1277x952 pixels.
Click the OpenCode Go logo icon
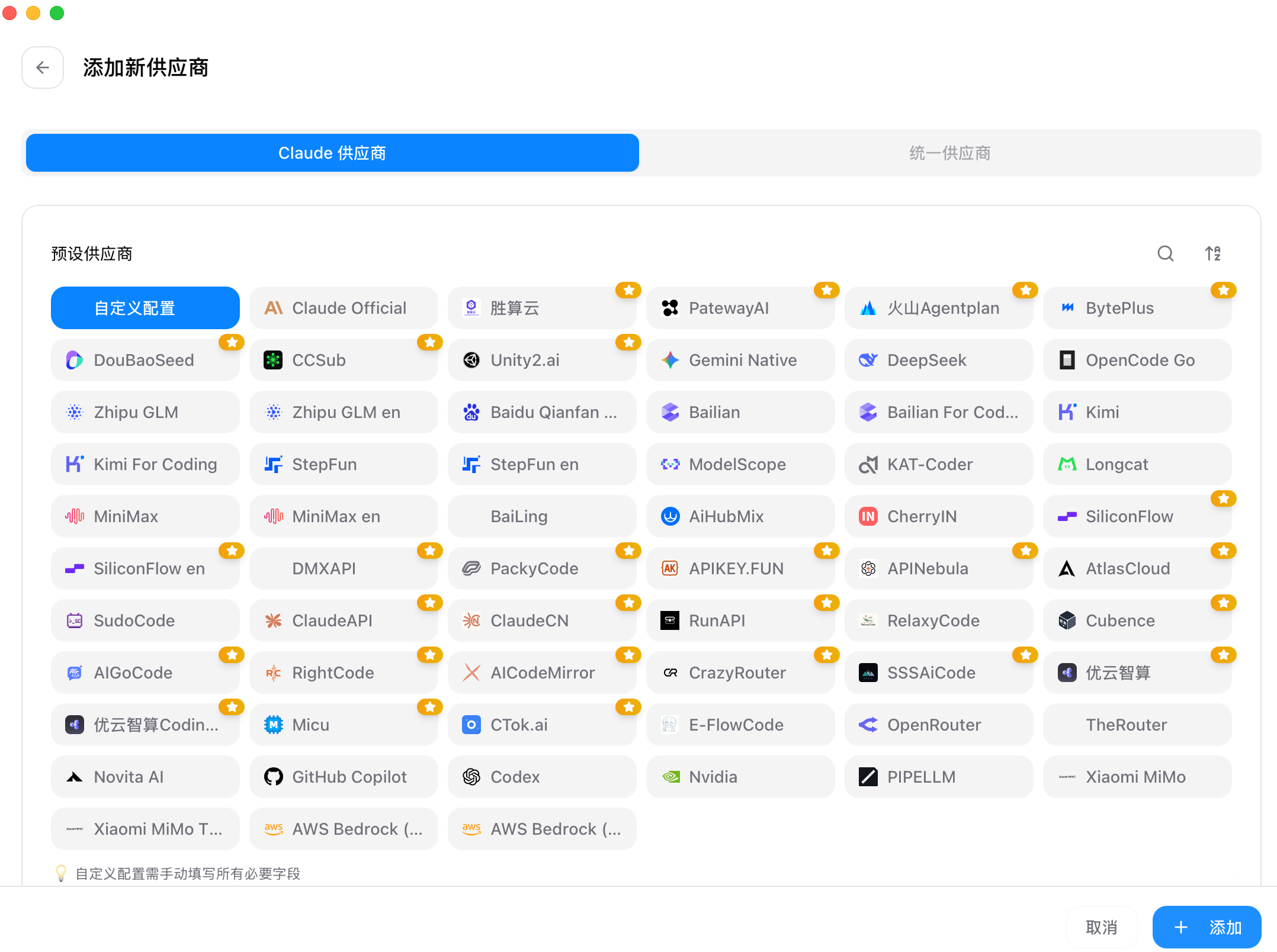coord(1067,360)
